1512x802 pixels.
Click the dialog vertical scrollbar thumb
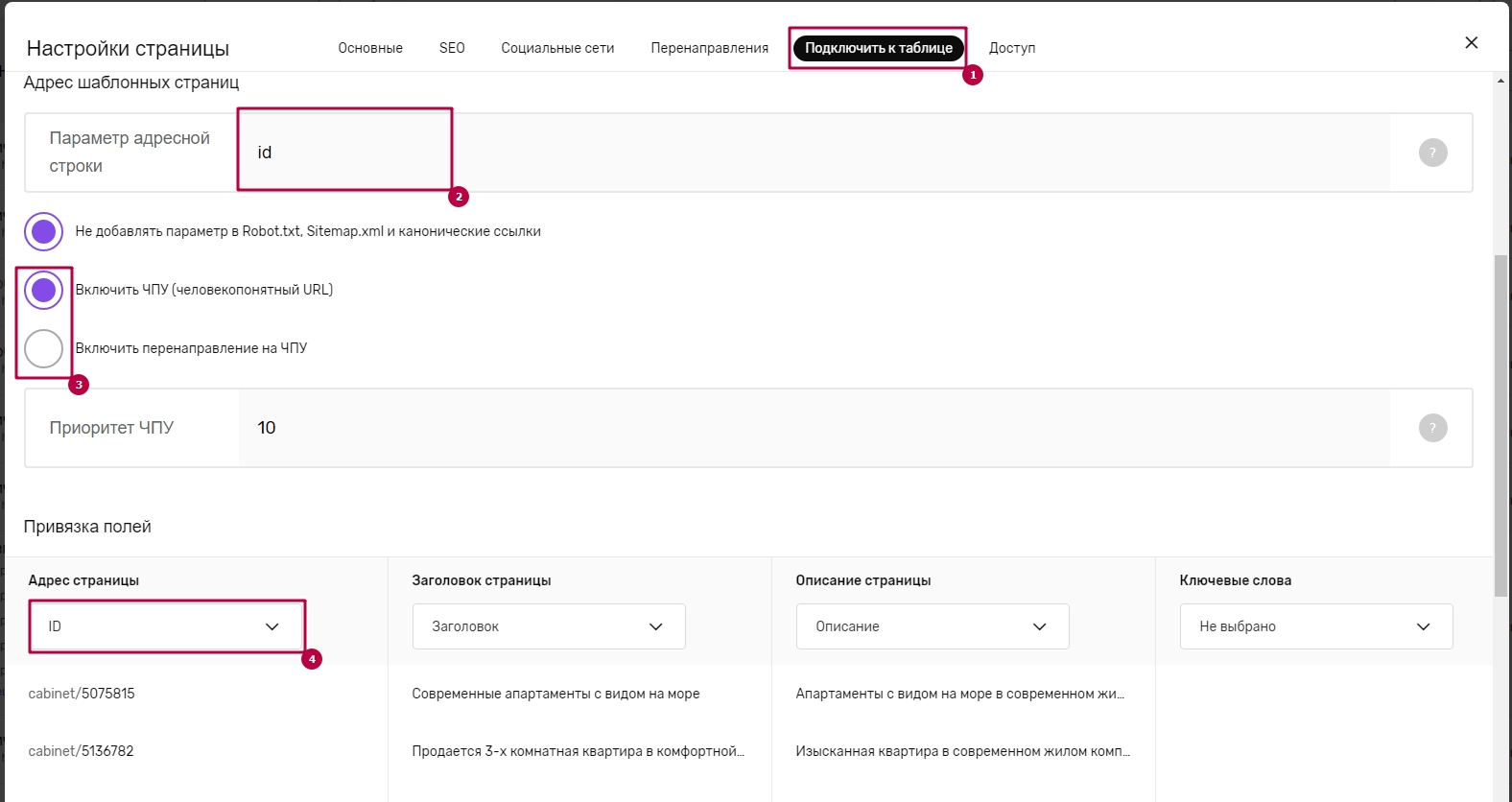[1500, 426]
